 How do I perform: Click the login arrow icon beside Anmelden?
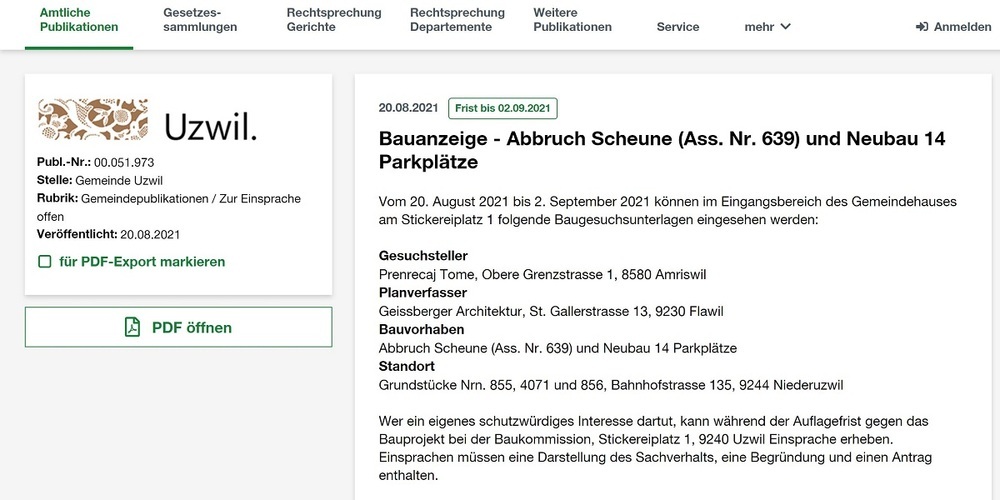[x=922, y=27]
